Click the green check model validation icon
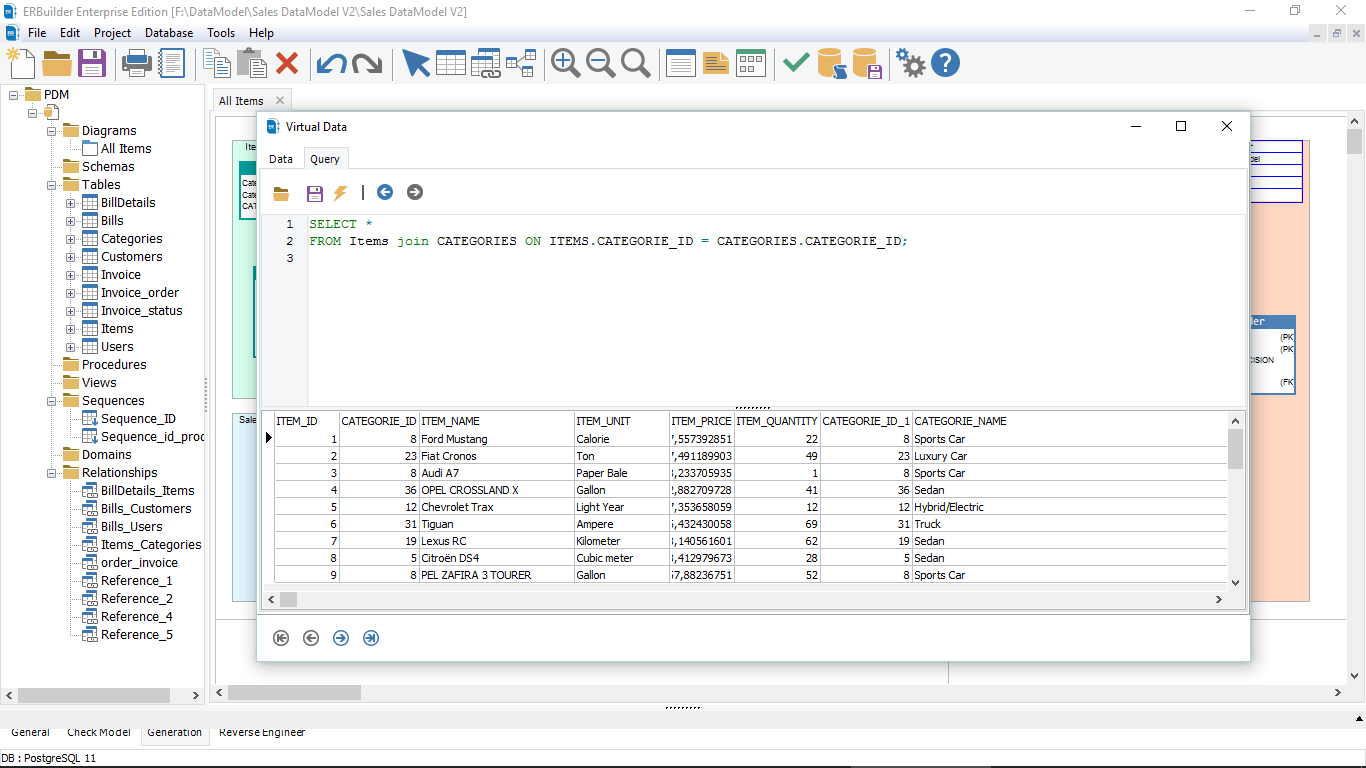 pos(795,62)
